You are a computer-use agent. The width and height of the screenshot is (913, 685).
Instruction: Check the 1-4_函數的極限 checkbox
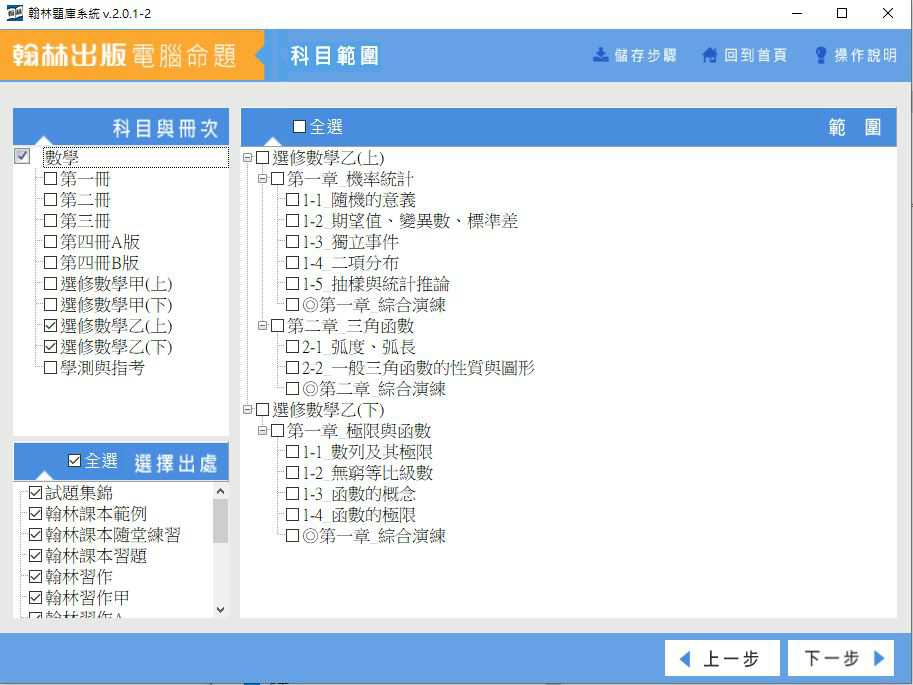[292, 515]
